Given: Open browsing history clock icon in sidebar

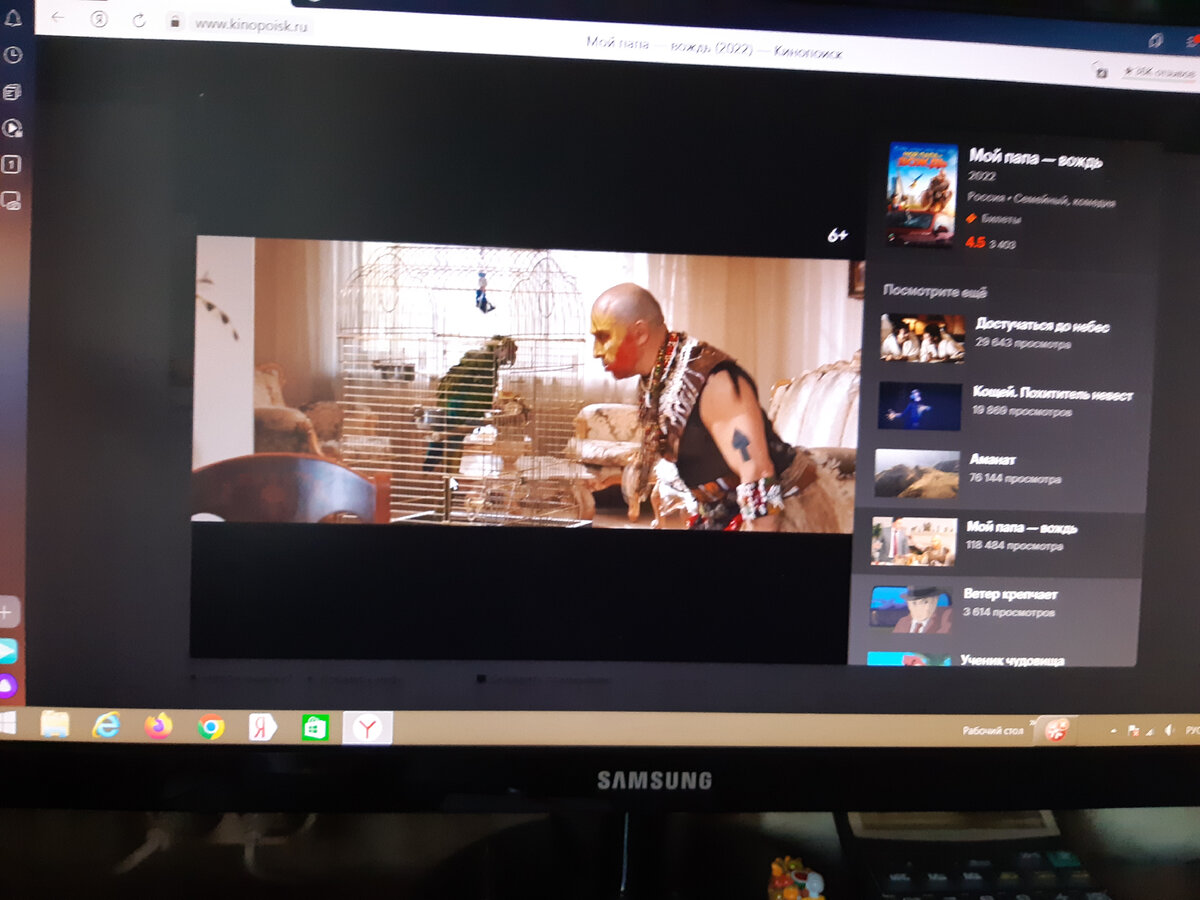Looking at the screenshot, I should [13, 55].
